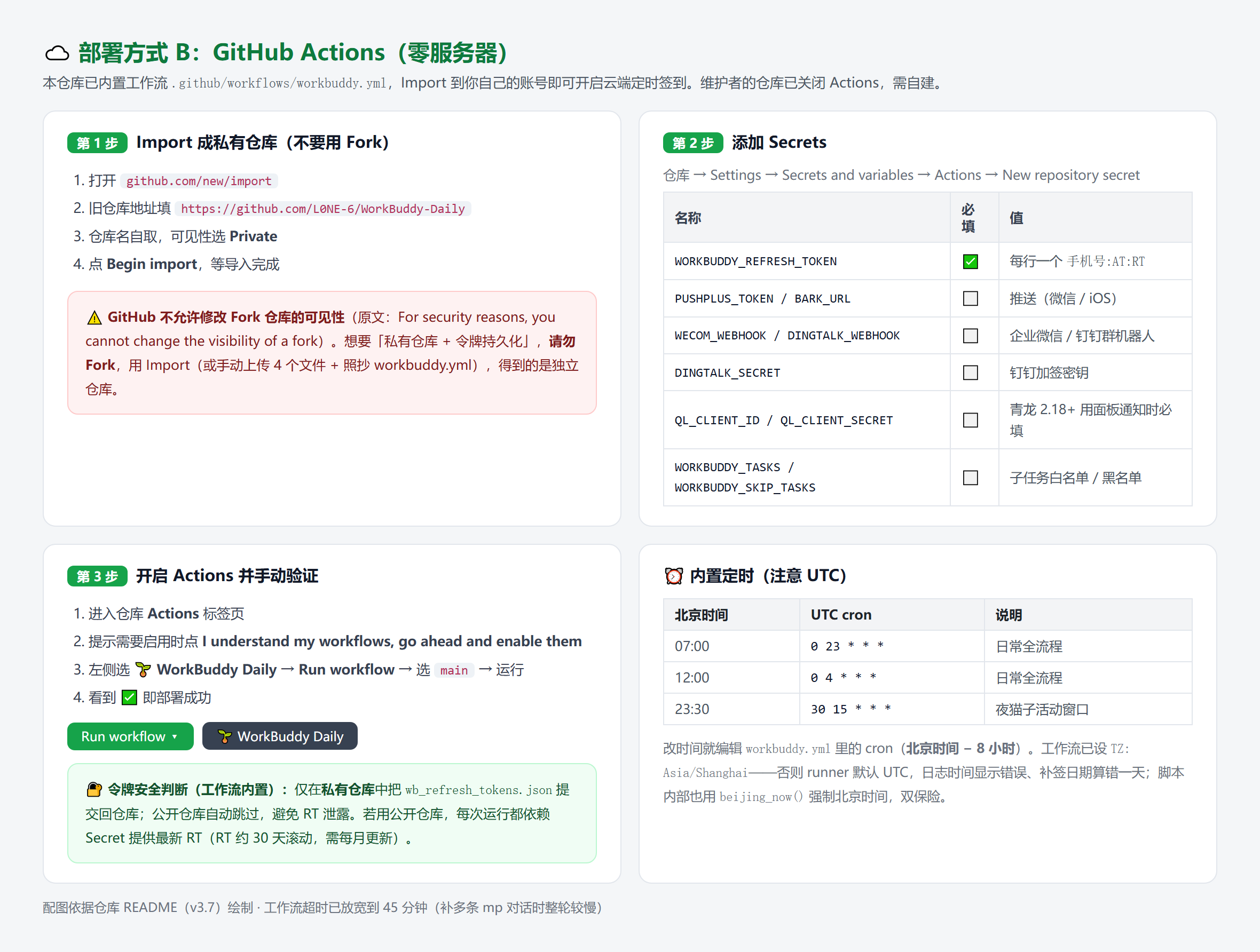Click the lock icon in 令牌安全判断 notice
Screen dimensions: 1260x952
(x=94, y=790)
